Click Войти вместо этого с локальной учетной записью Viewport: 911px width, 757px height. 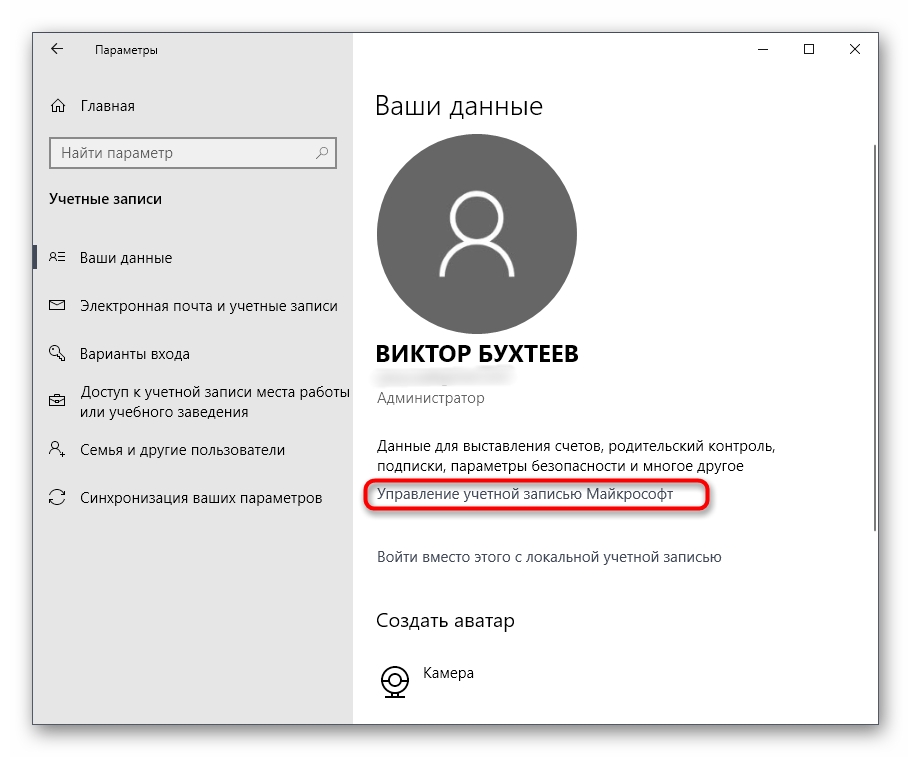coord(549,557)
